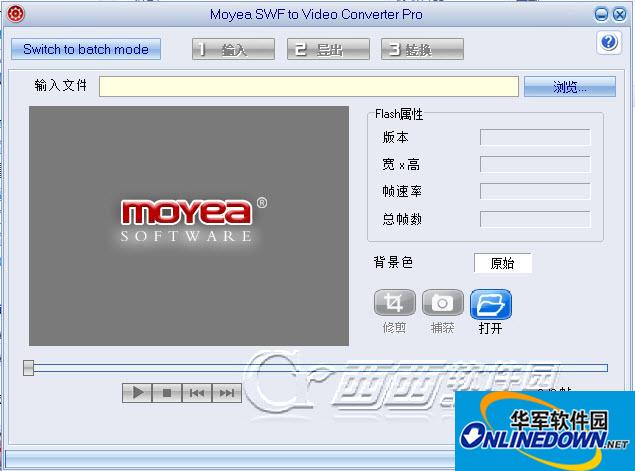635x471 pixels.
Task: Skip to the next frame
Action: 227,392
